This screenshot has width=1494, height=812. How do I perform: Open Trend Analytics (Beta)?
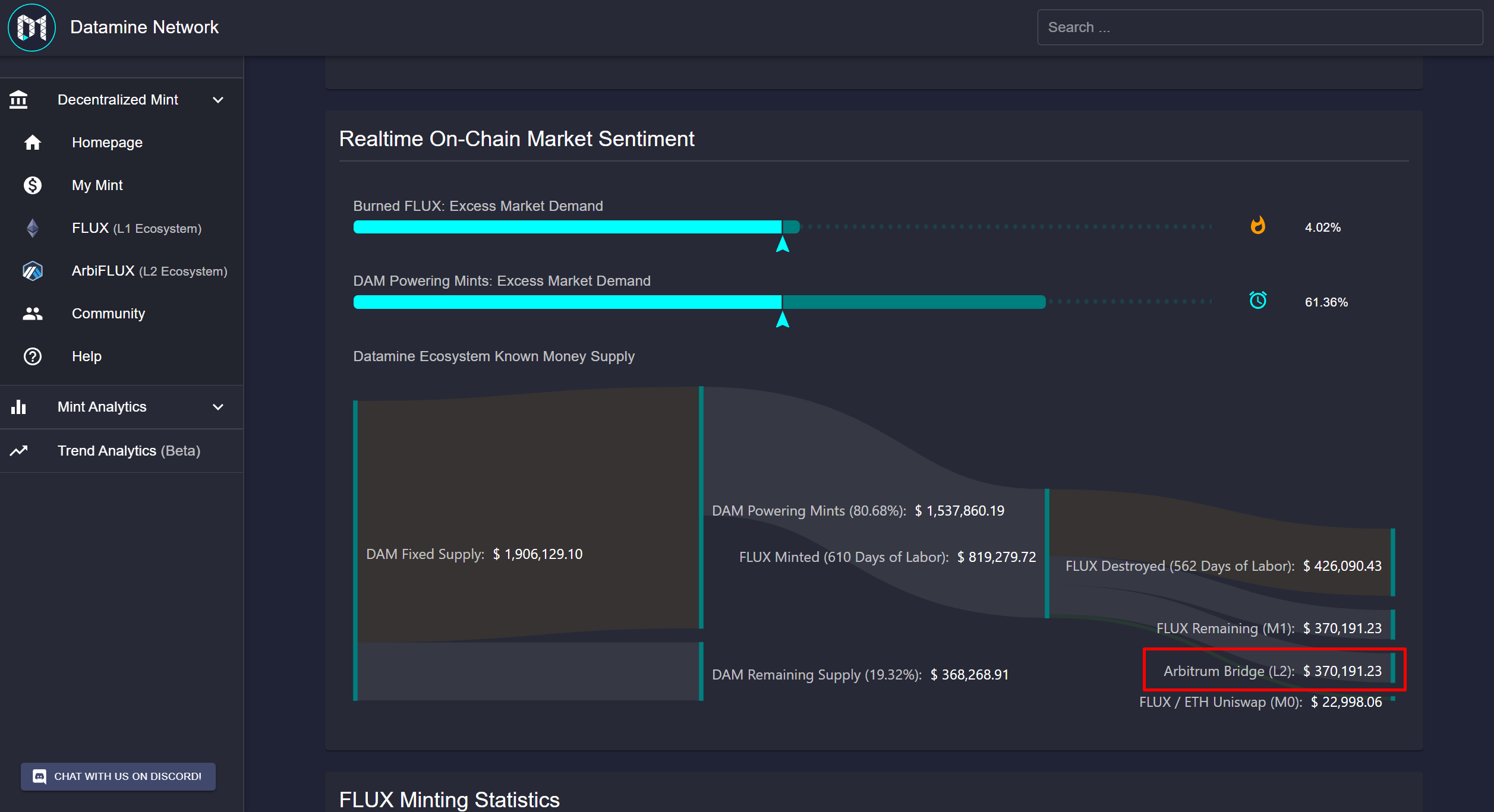pyautogui.click(x=122, y=451)
